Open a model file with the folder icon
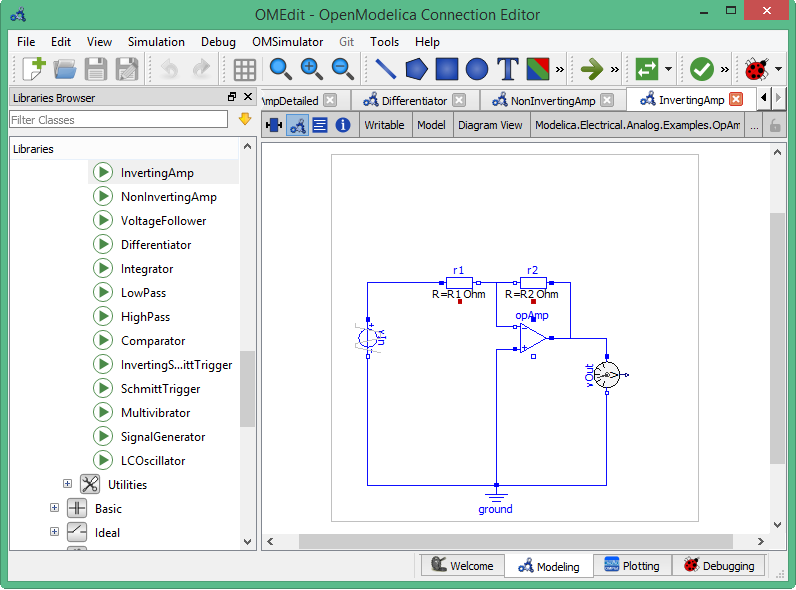 (65, 69)
